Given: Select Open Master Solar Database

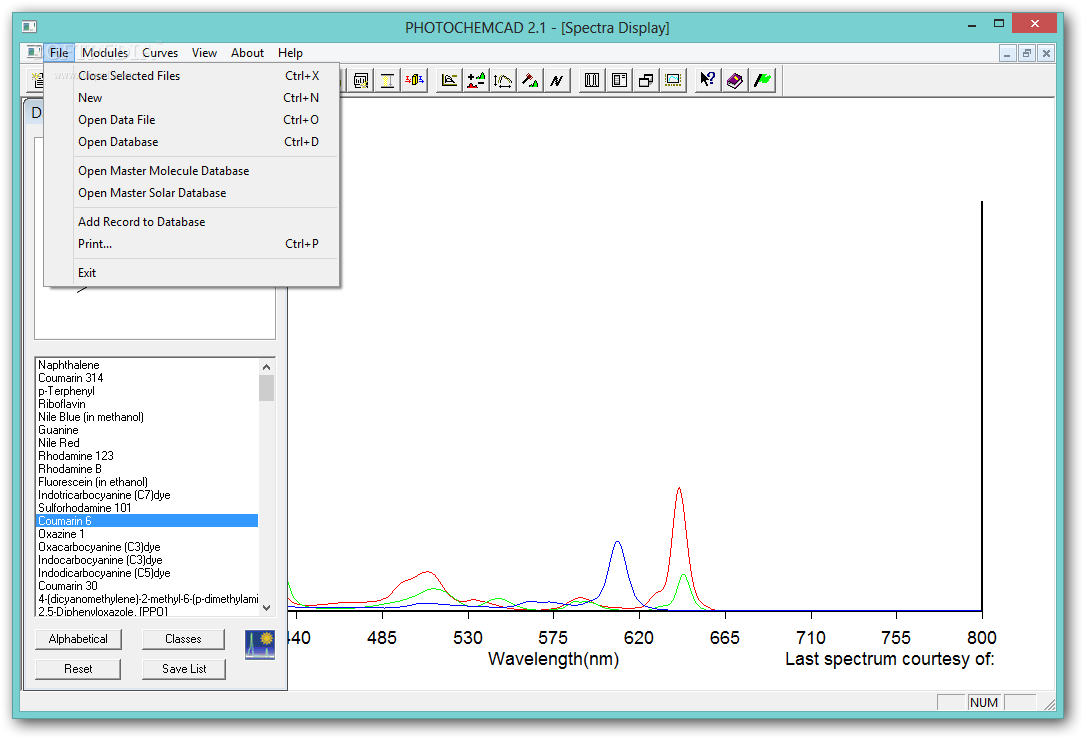Looking at the screenshot, I should coord(191,194).
